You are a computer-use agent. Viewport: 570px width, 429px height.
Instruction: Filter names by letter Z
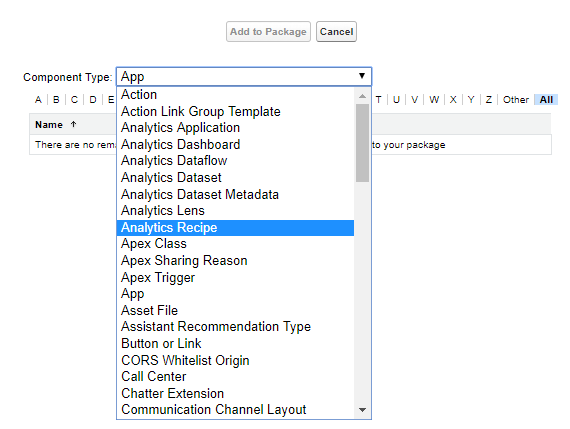point(489,100)
